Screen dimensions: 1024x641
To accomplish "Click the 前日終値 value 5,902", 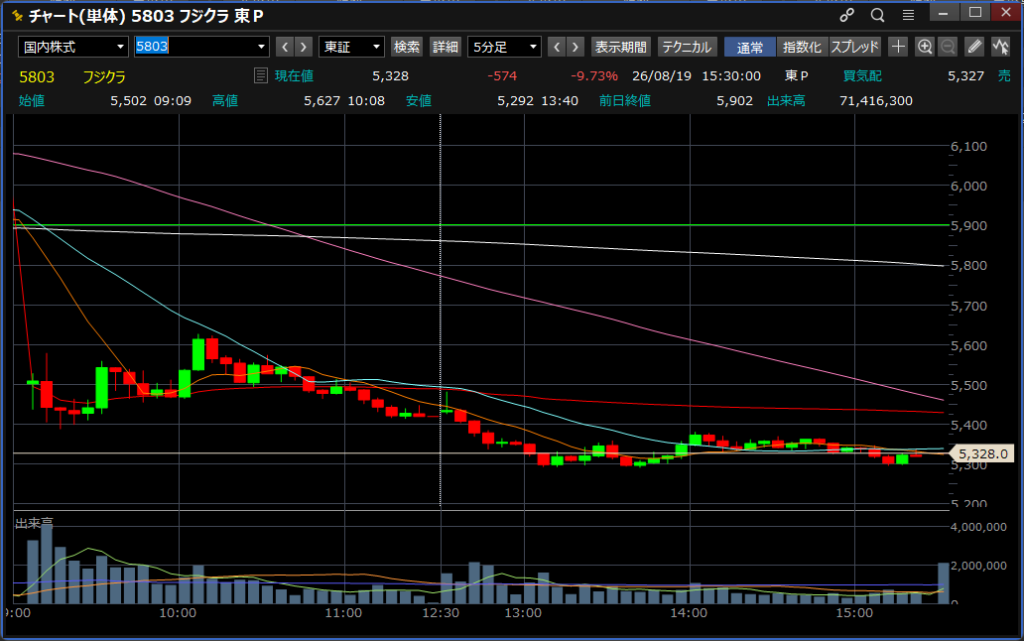I will pos(735,101).
